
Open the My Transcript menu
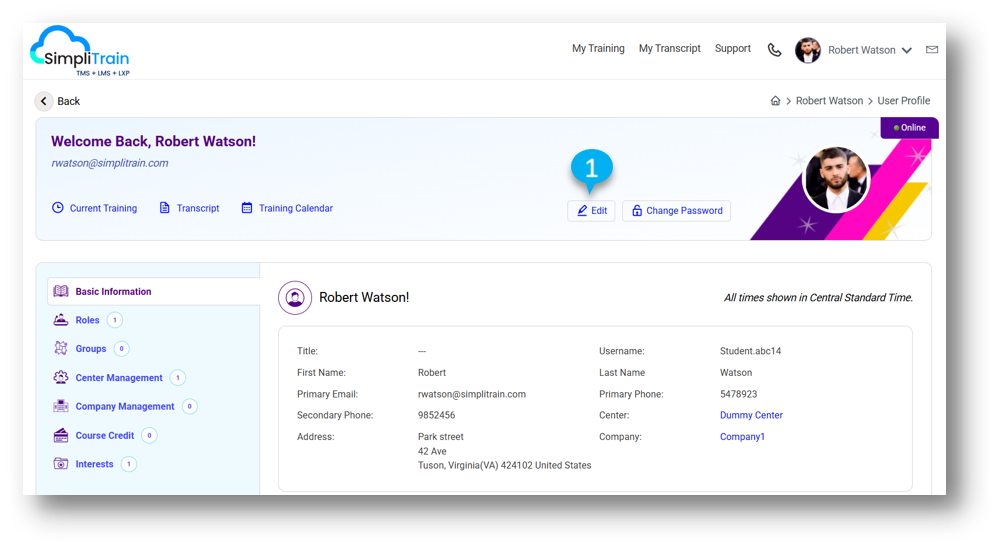pos(669,49)
